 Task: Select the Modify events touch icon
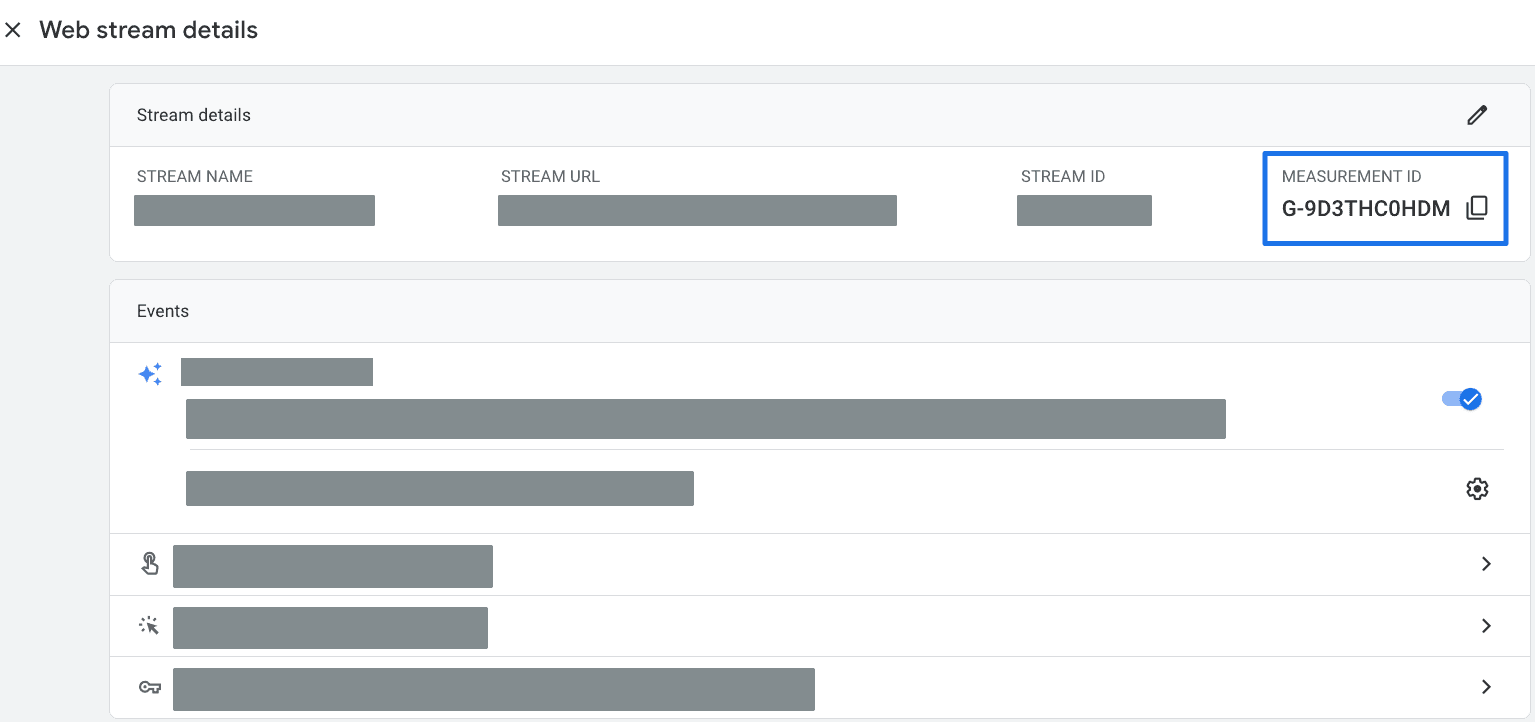tap(149, 563)
